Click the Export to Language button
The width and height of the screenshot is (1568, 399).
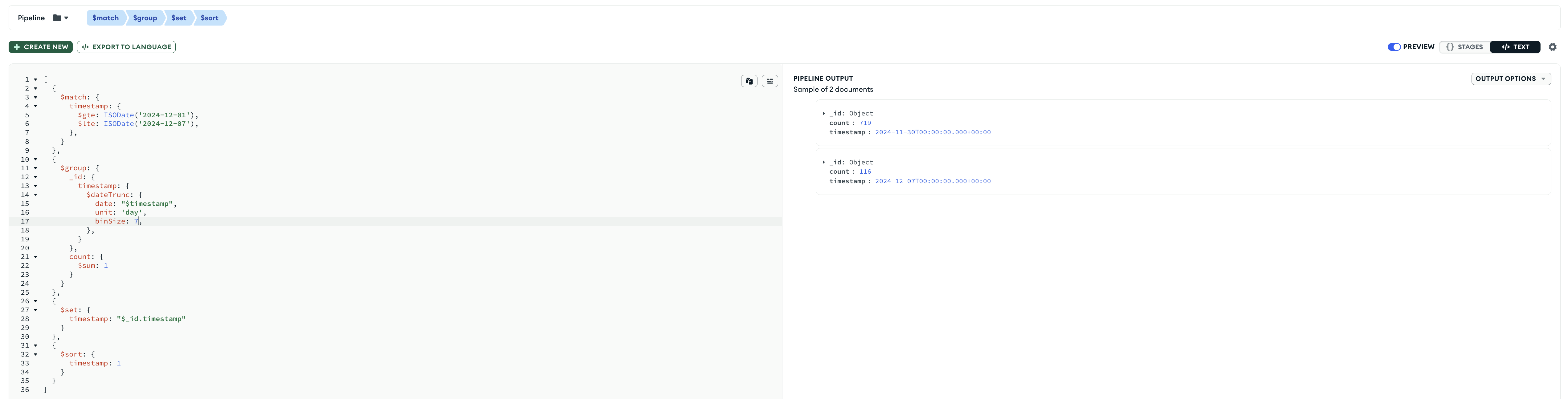coord(126,47)
